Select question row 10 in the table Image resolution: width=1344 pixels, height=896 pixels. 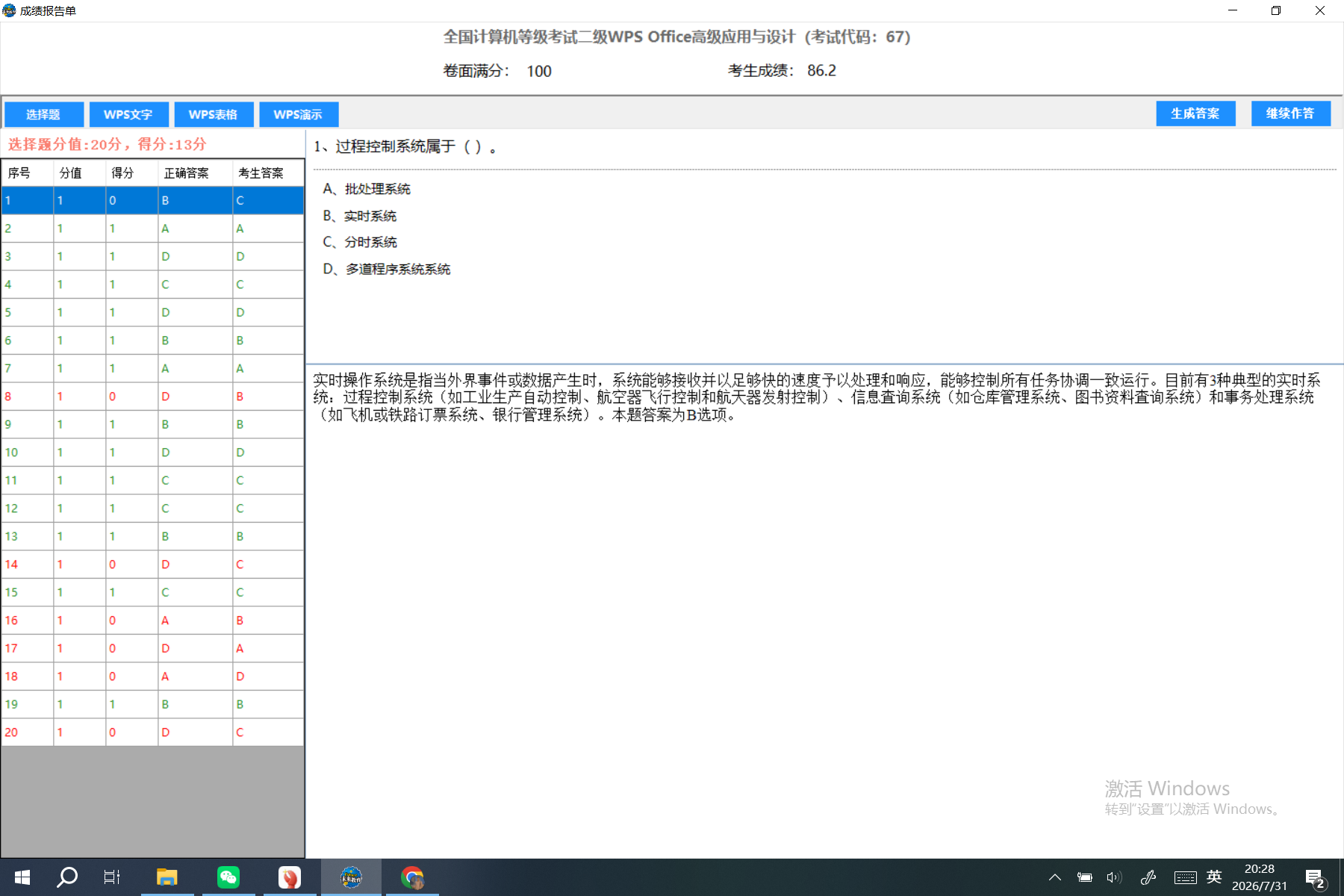[152, 452]
